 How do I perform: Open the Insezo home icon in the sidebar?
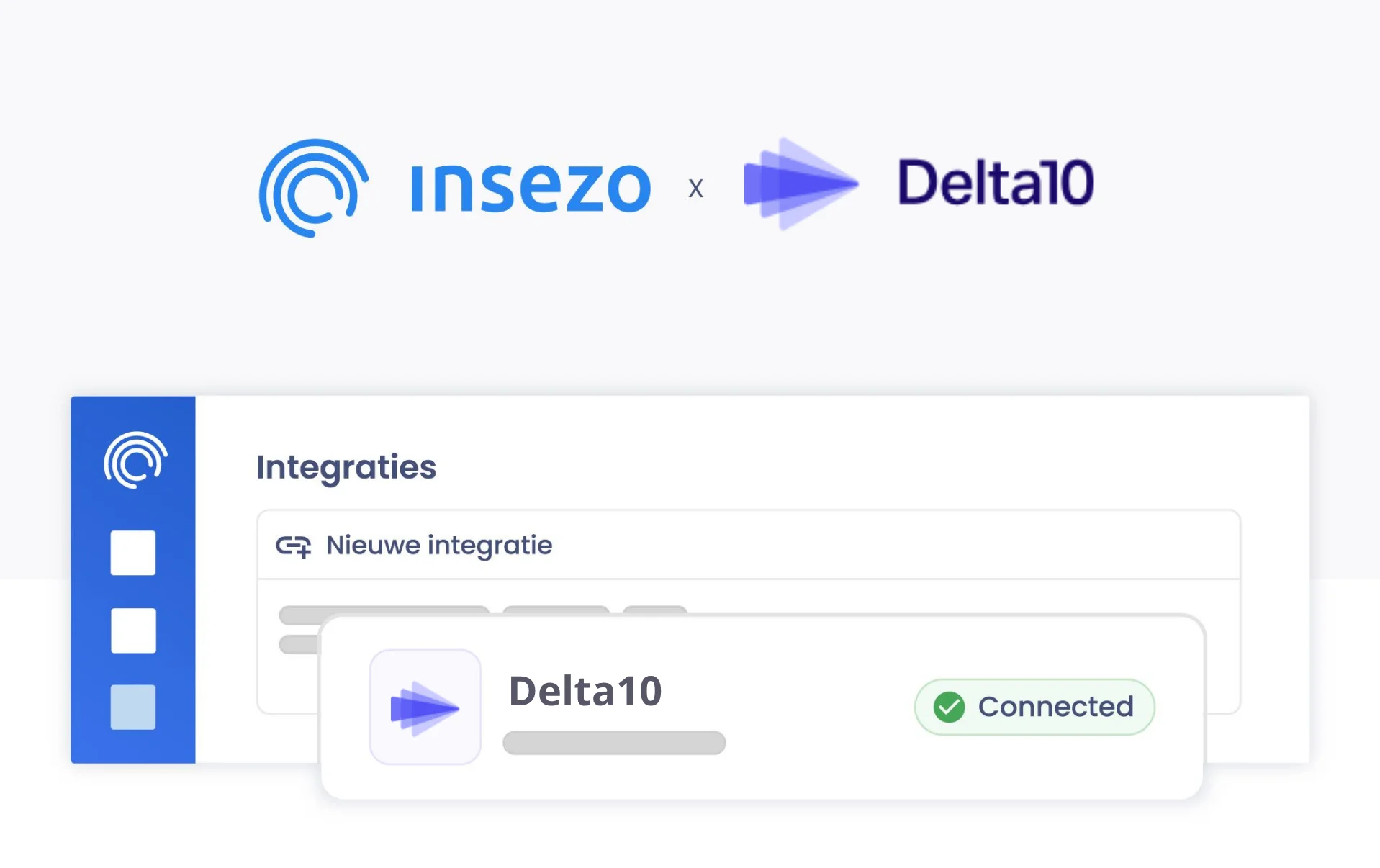click(x=135, y=460)
